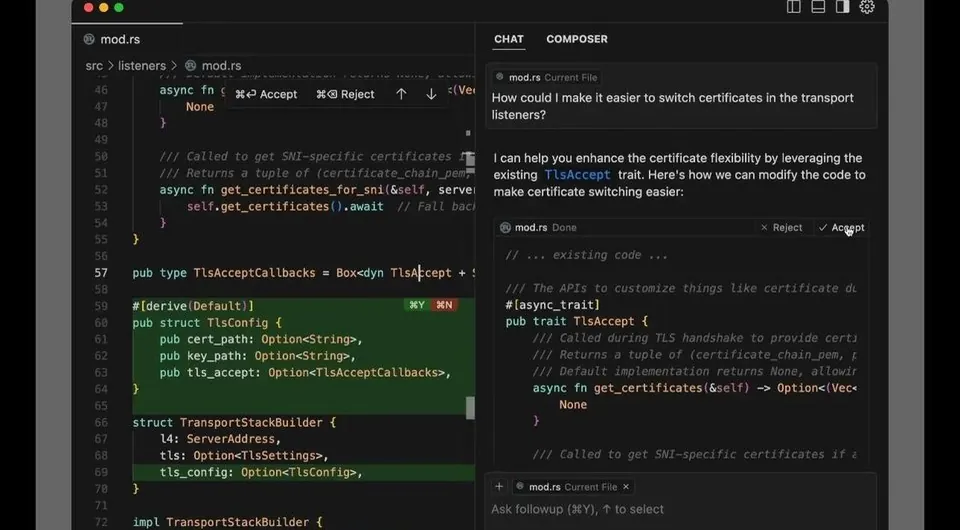960x530 pixels.
Task: Click the file icon on mod.rs tab
Action: click(89, 39)
